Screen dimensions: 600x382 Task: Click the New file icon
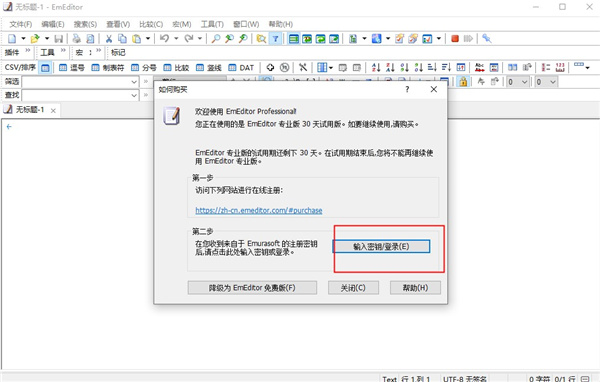(12, 38)
